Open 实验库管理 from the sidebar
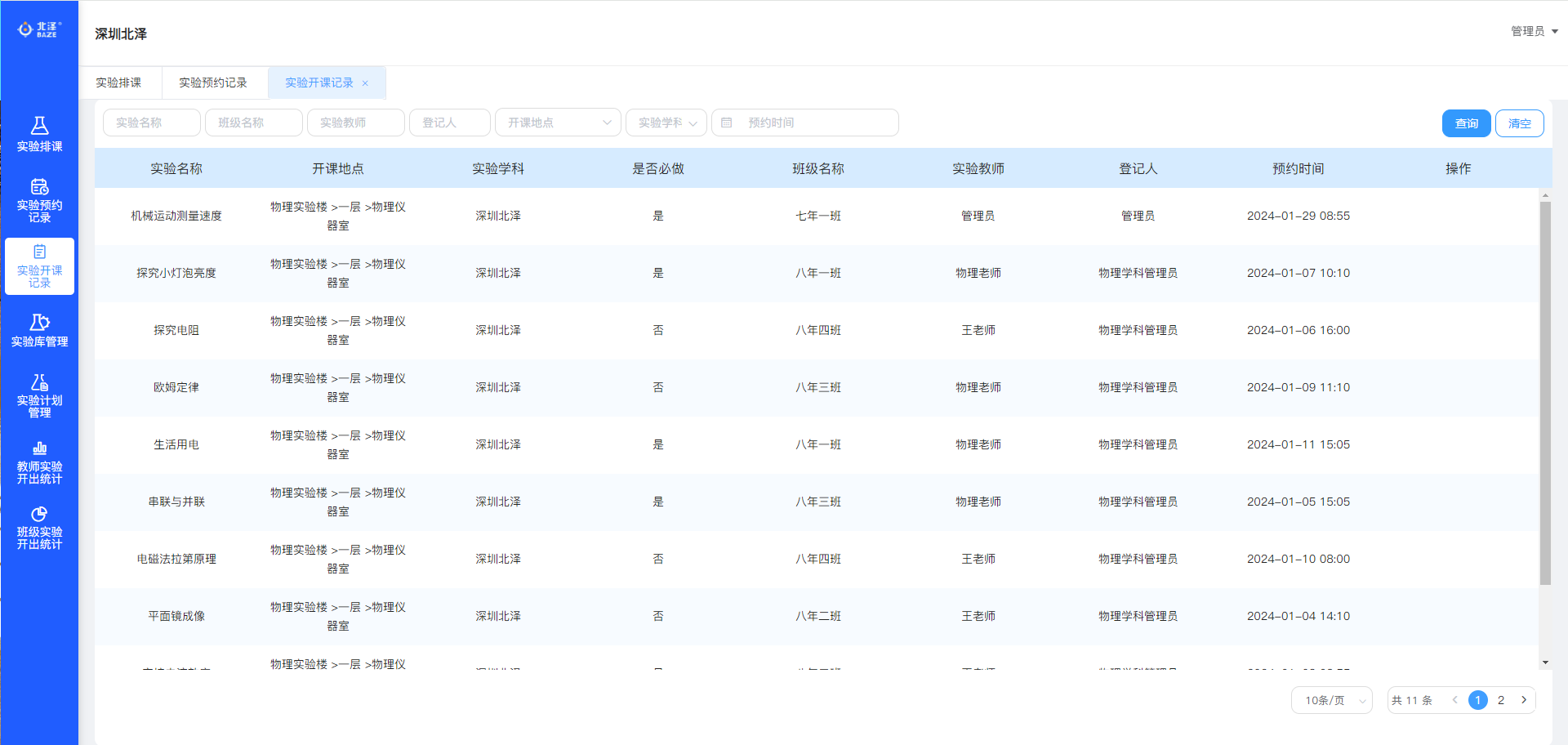The height and width of the screenshot is (745, 1568). 39,323
